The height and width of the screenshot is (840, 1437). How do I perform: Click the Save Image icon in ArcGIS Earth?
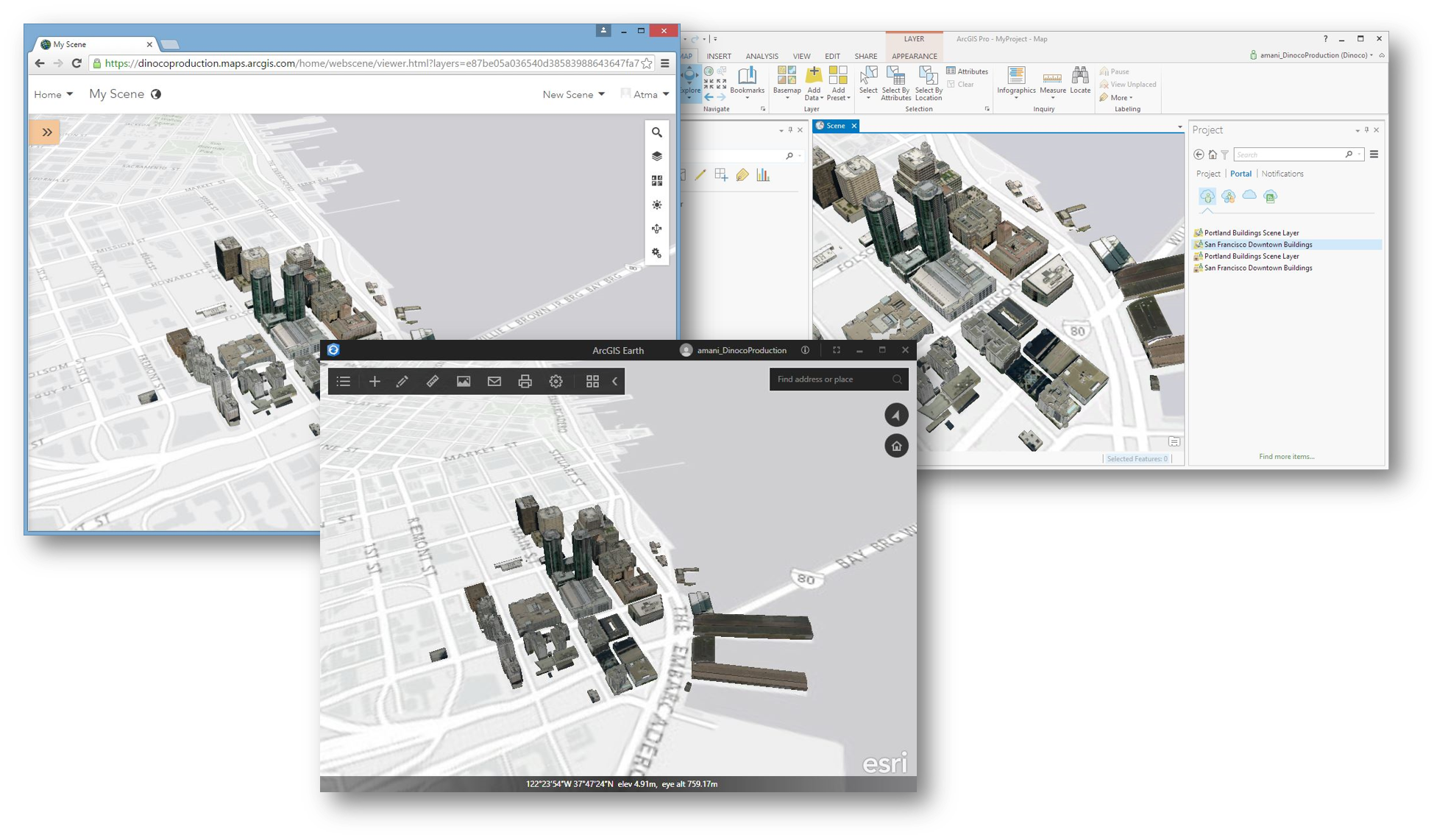coord(464,381)
